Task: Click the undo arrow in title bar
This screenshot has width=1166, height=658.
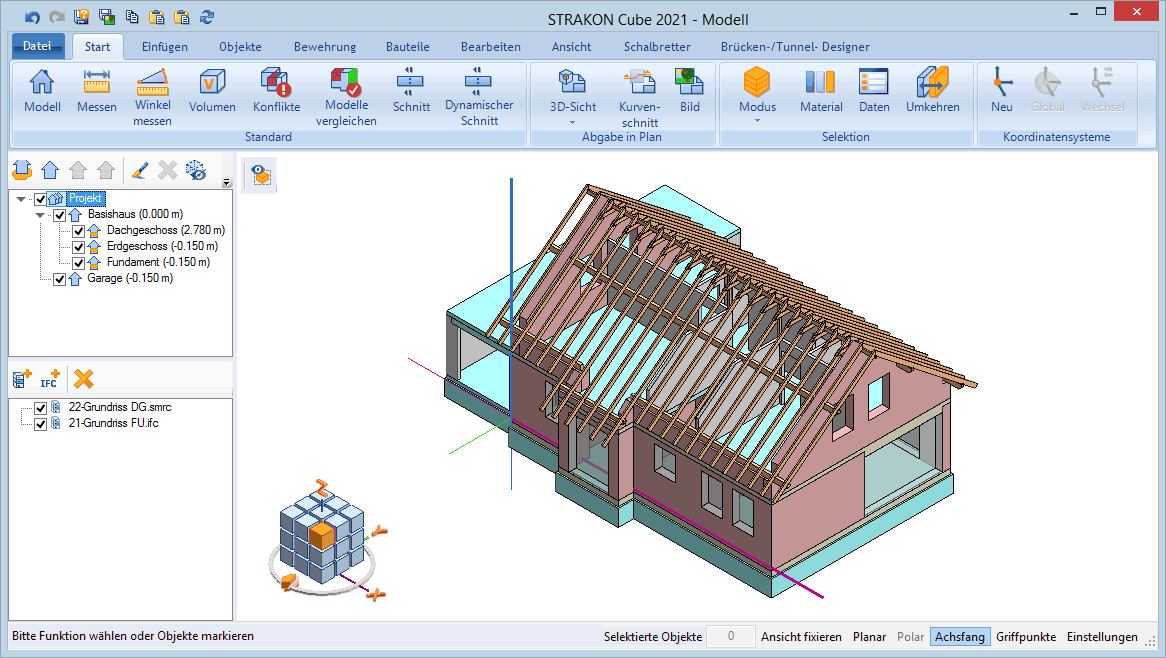Action: [x=32, y=16]
